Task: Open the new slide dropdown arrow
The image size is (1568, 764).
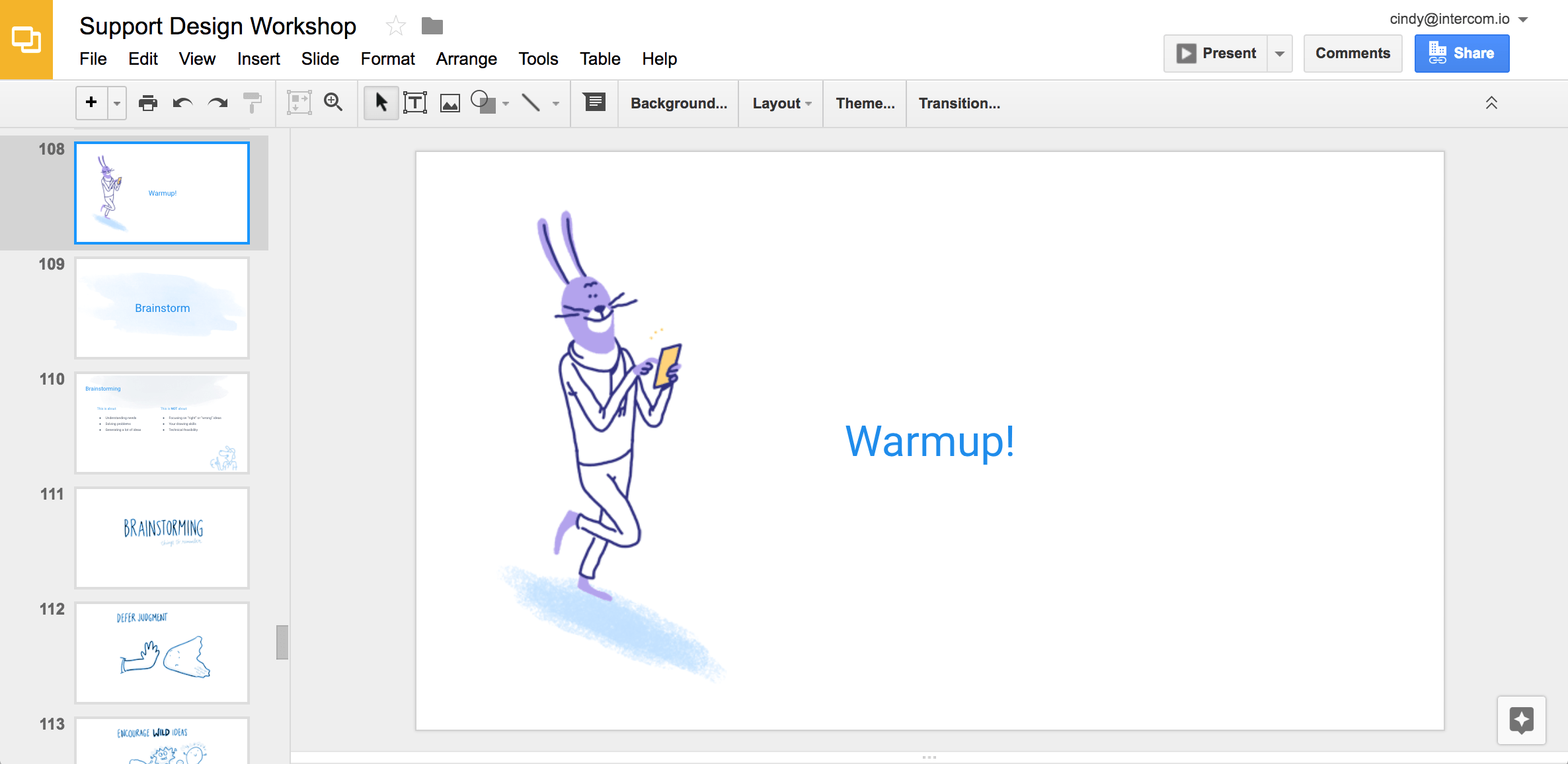Action: click(117, 103)
